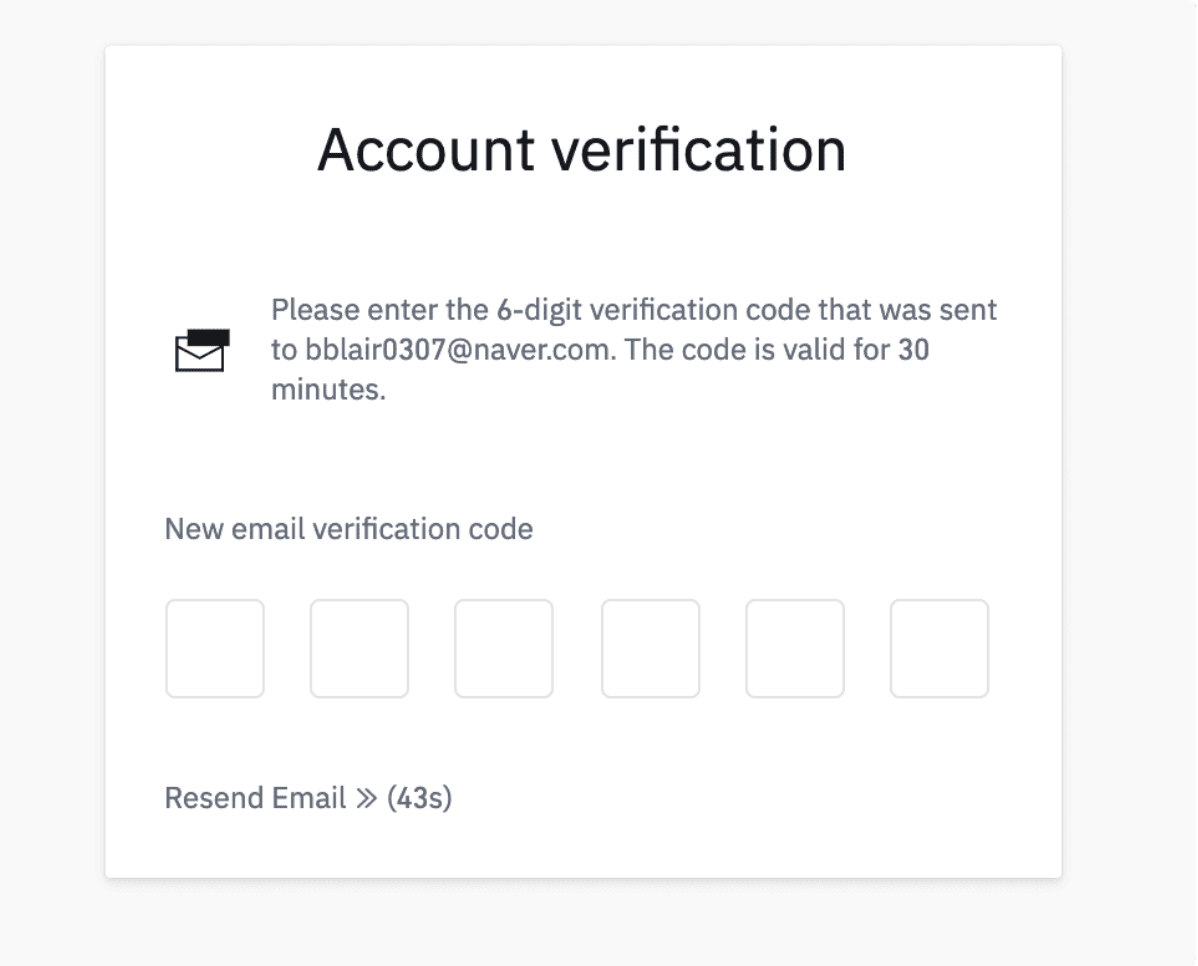
Task: Click the second verification code box
Action: (x=359, y=648)
